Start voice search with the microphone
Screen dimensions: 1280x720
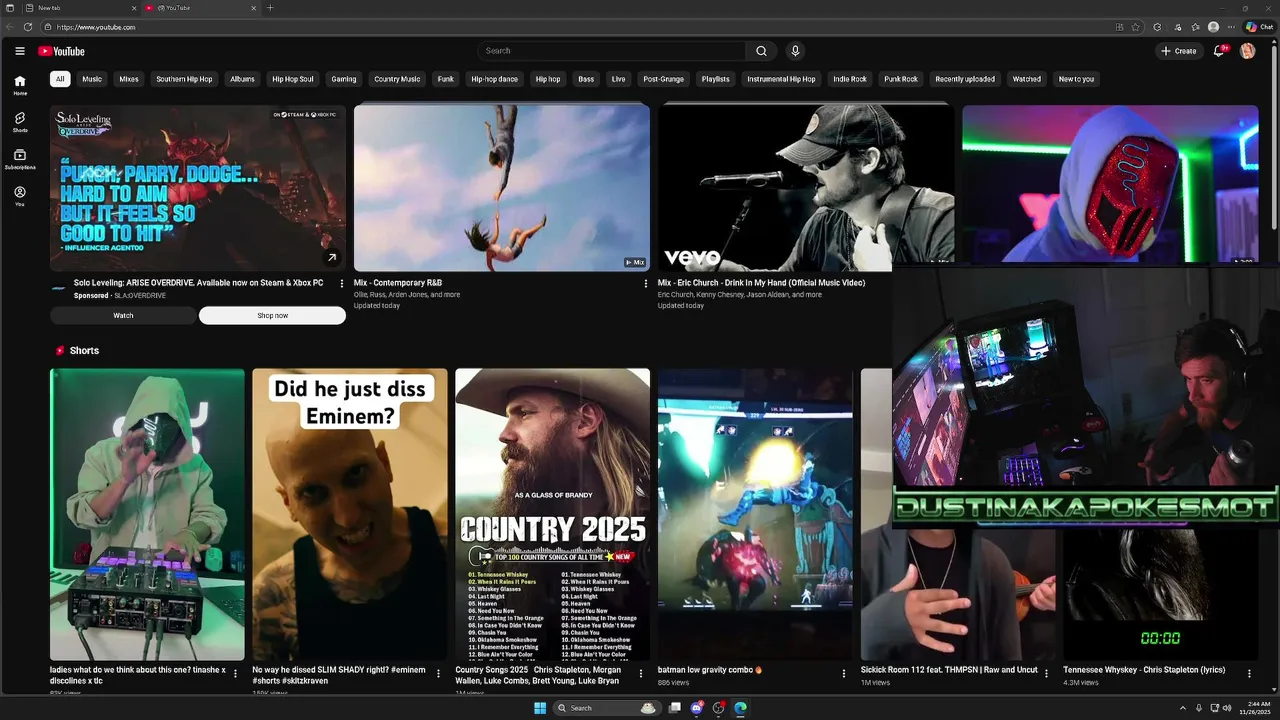point(795,51)
